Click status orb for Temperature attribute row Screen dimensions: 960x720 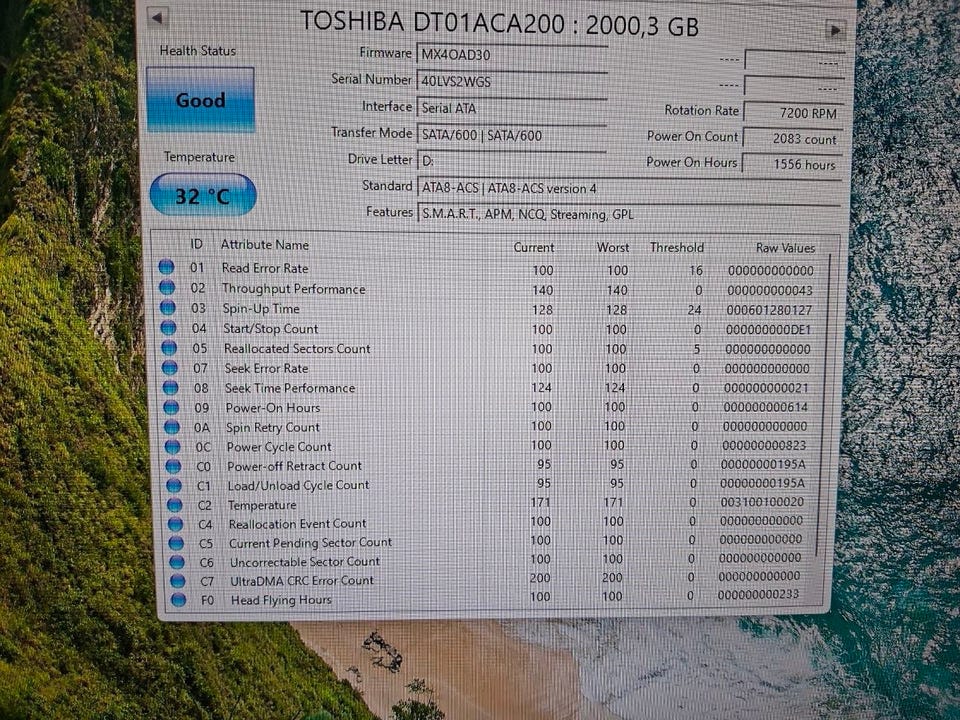coord(174,504)
